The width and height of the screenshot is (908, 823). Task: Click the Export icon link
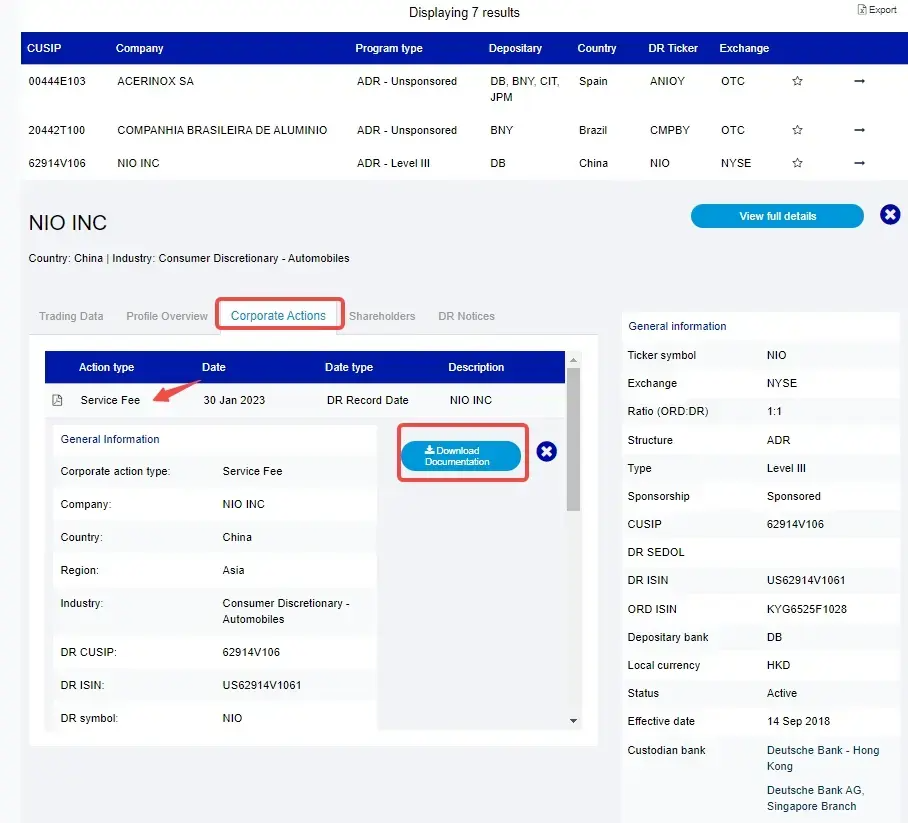coord(876,10)
